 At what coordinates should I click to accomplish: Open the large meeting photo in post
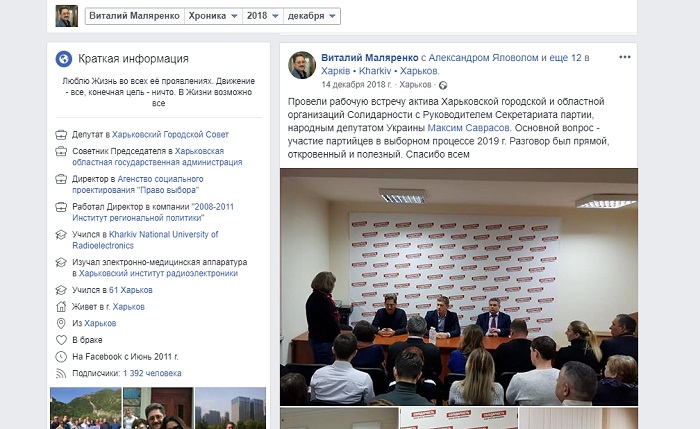click(x=458, y=287)
